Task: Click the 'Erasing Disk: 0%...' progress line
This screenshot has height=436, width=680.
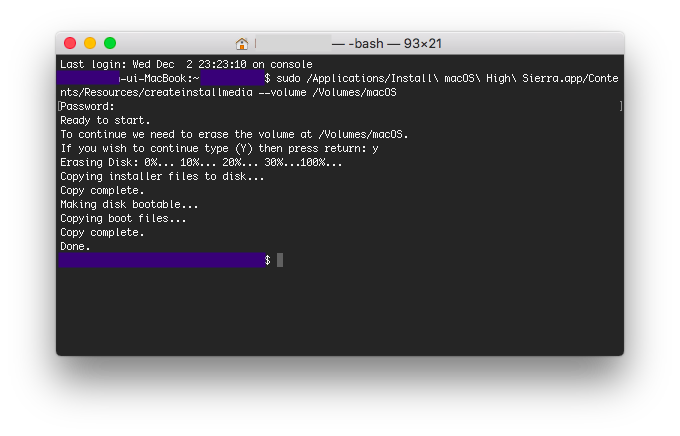Action: (201, 162)
